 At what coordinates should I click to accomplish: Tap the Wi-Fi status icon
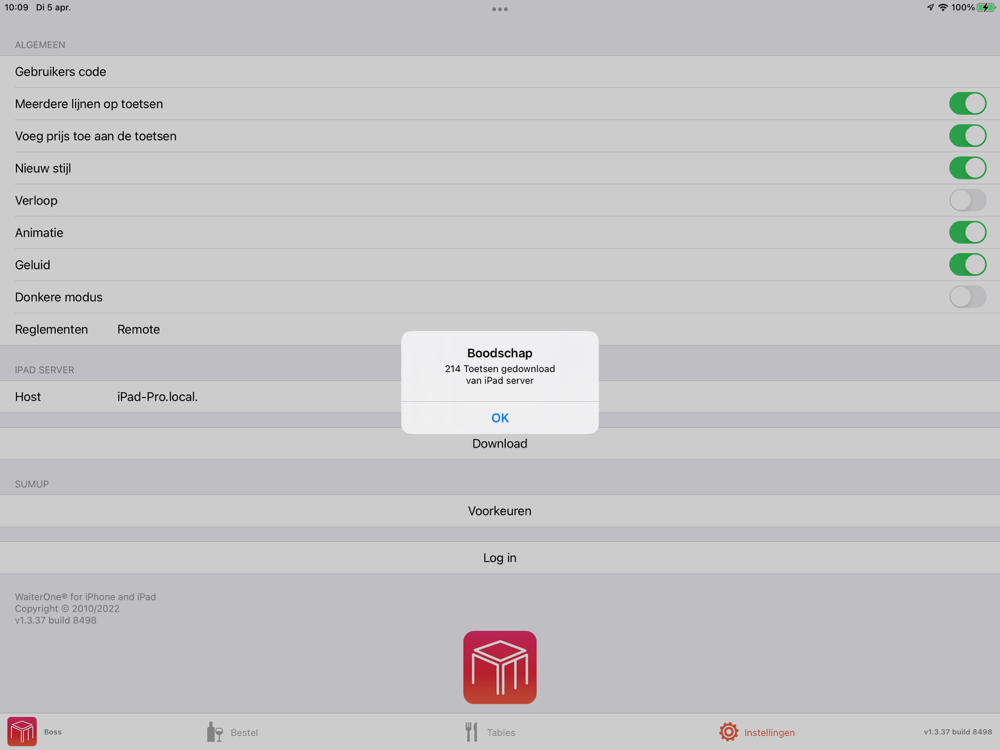click(x=943, y=8)
